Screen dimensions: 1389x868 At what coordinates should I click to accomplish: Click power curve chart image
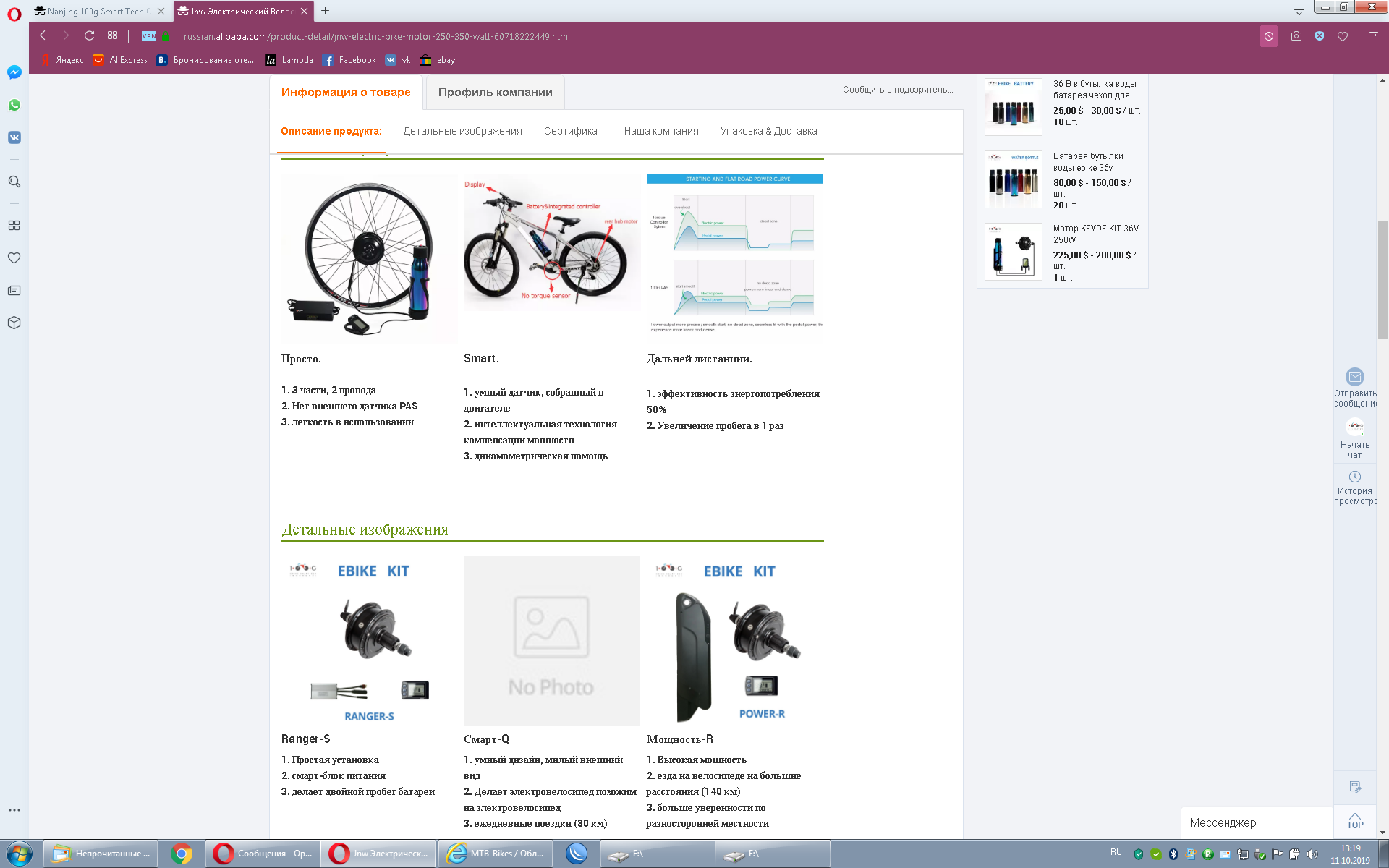[735, 253]
